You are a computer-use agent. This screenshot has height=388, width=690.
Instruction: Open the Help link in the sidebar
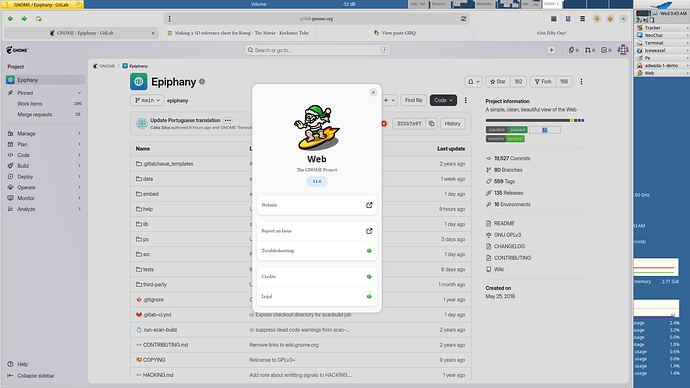tap(18, 364)
